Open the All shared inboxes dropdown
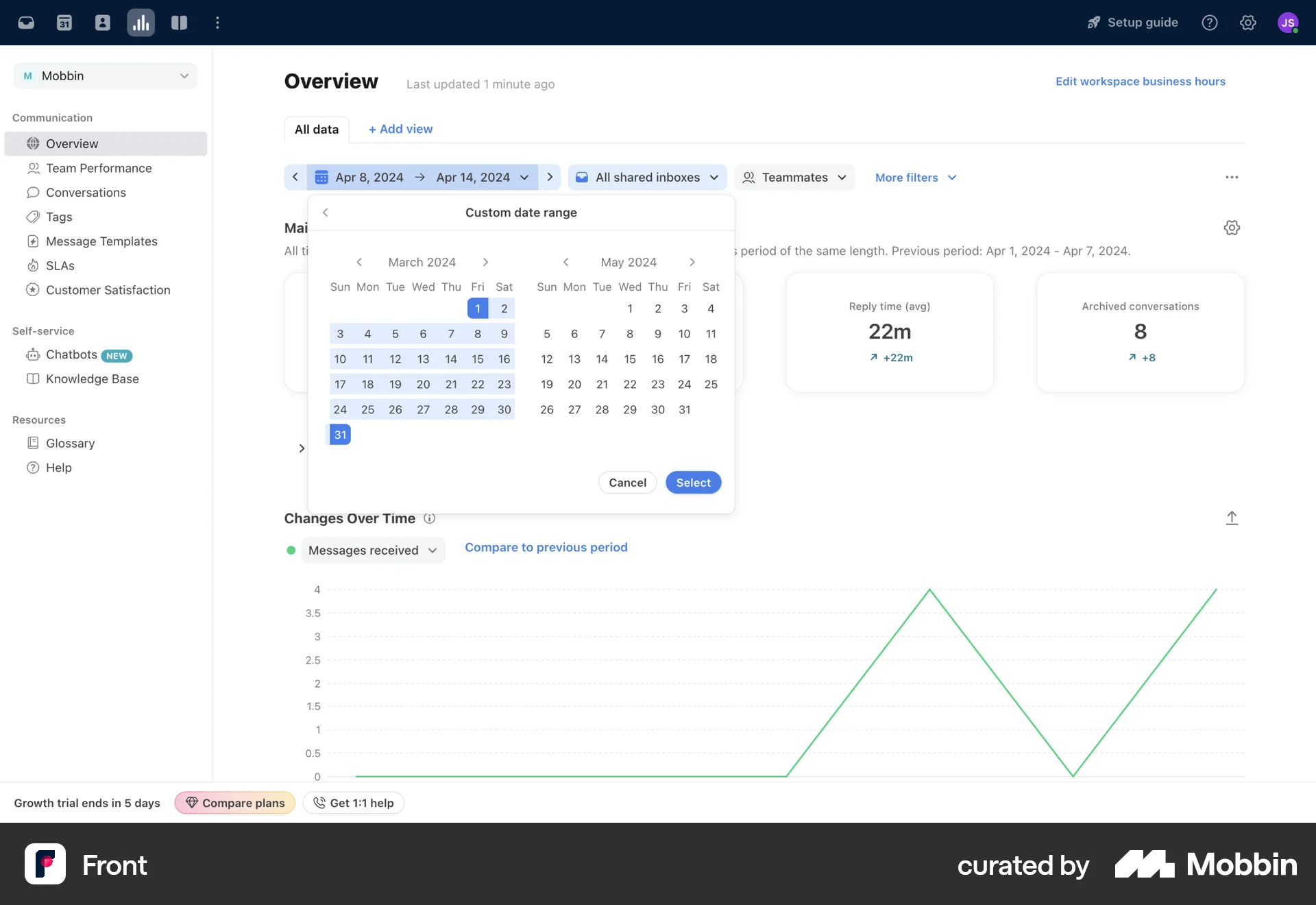This screenshot has height=905, width=1316. [x=647, y=177]
